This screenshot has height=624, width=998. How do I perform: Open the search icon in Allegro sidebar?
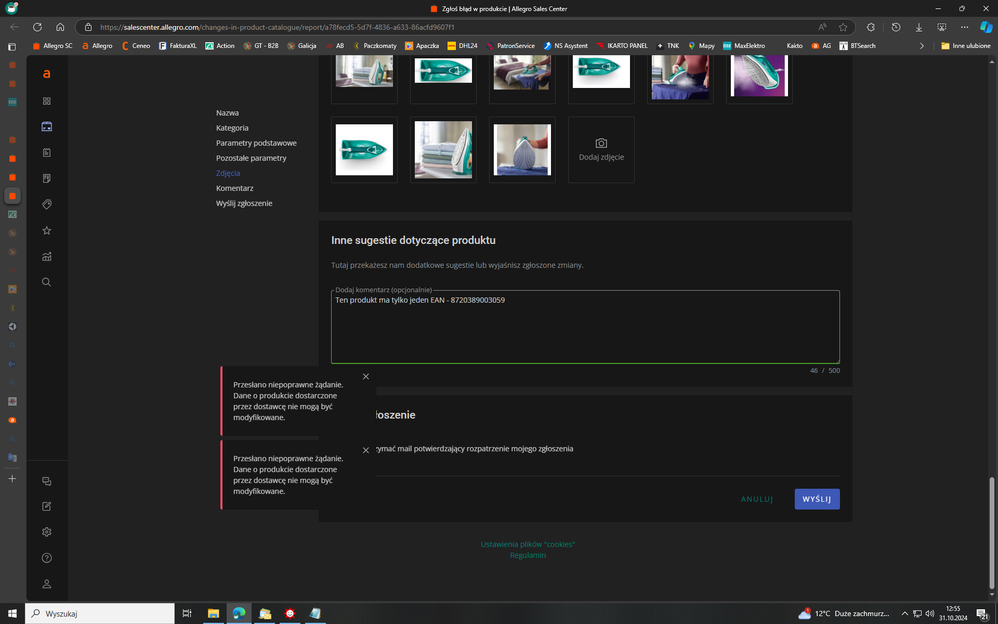coord(46,282)
